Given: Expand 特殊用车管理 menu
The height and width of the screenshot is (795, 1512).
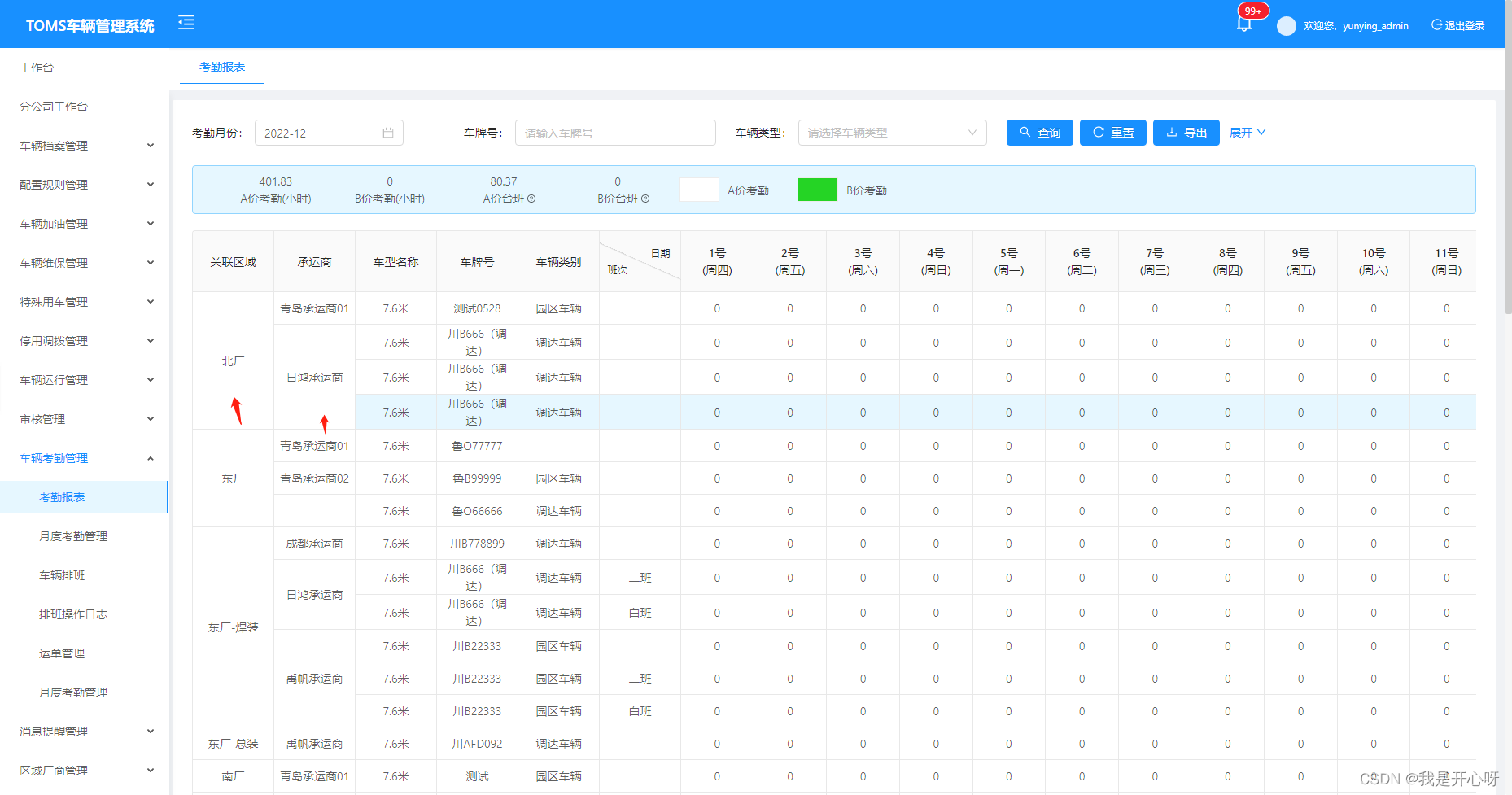Looking at the screenshot, I should (x=85, y=302).
